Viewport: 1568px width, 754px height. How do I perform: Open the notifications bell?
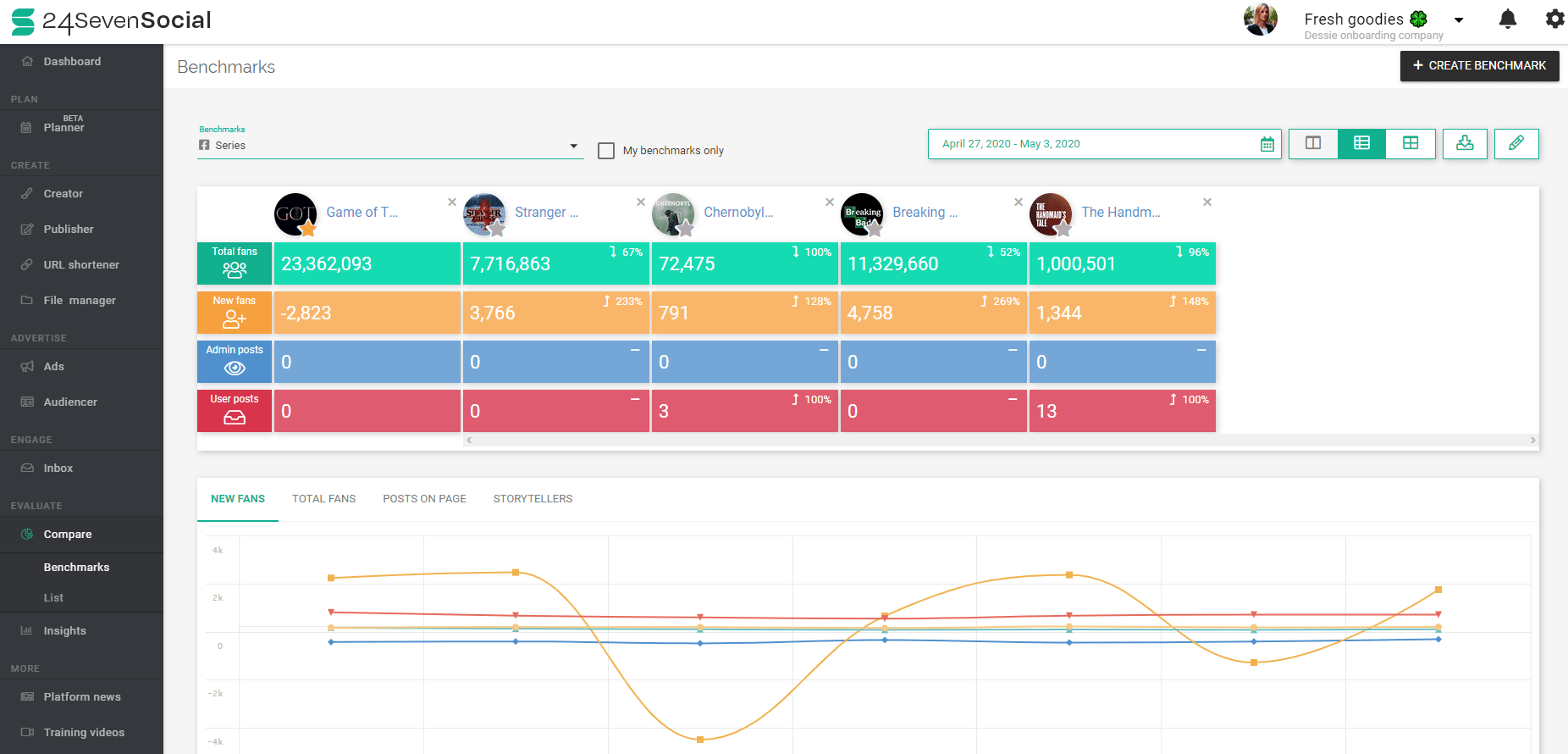[x=1507, y=19]
